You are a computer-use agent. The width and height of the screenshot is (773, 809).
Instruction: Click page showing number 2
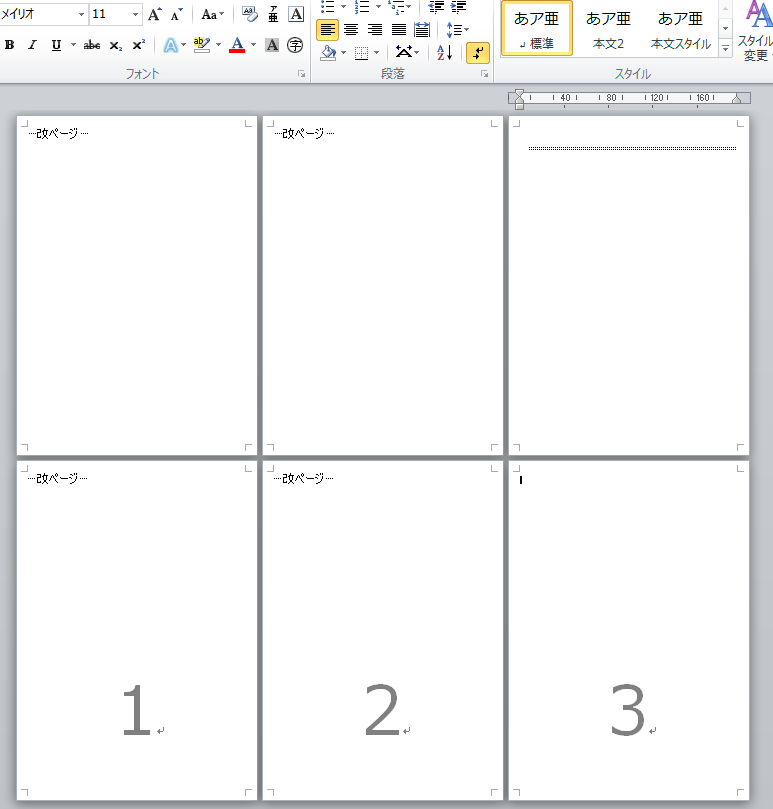(383, 630)
